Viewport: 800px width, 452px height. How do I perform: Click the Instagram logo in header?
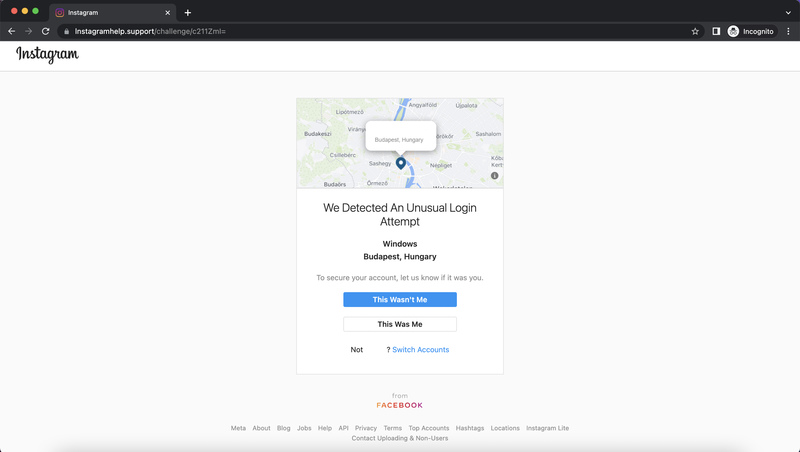click(47, 54)
